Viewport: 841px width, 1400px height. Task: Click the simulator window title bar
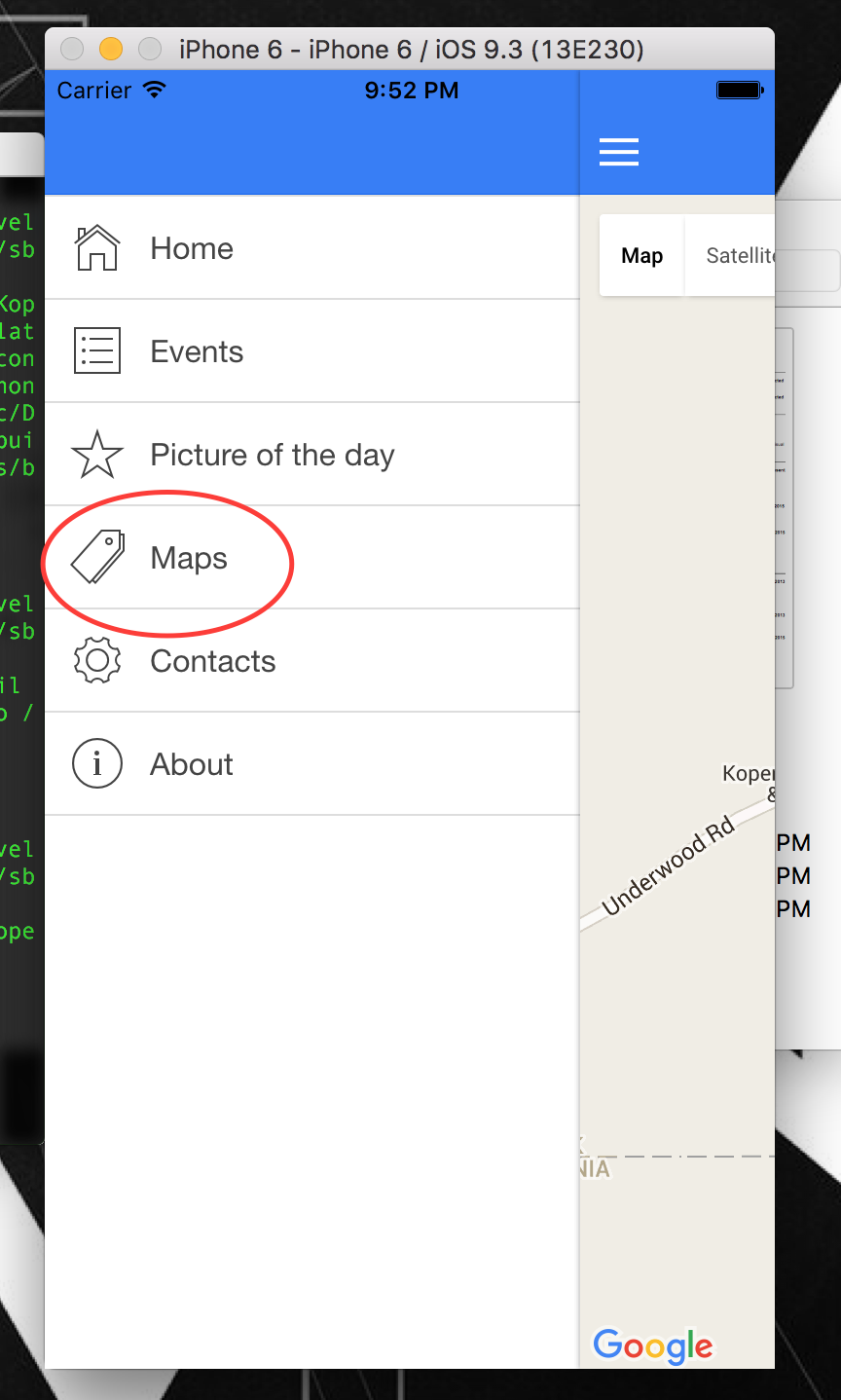click(x=411, y=49)
